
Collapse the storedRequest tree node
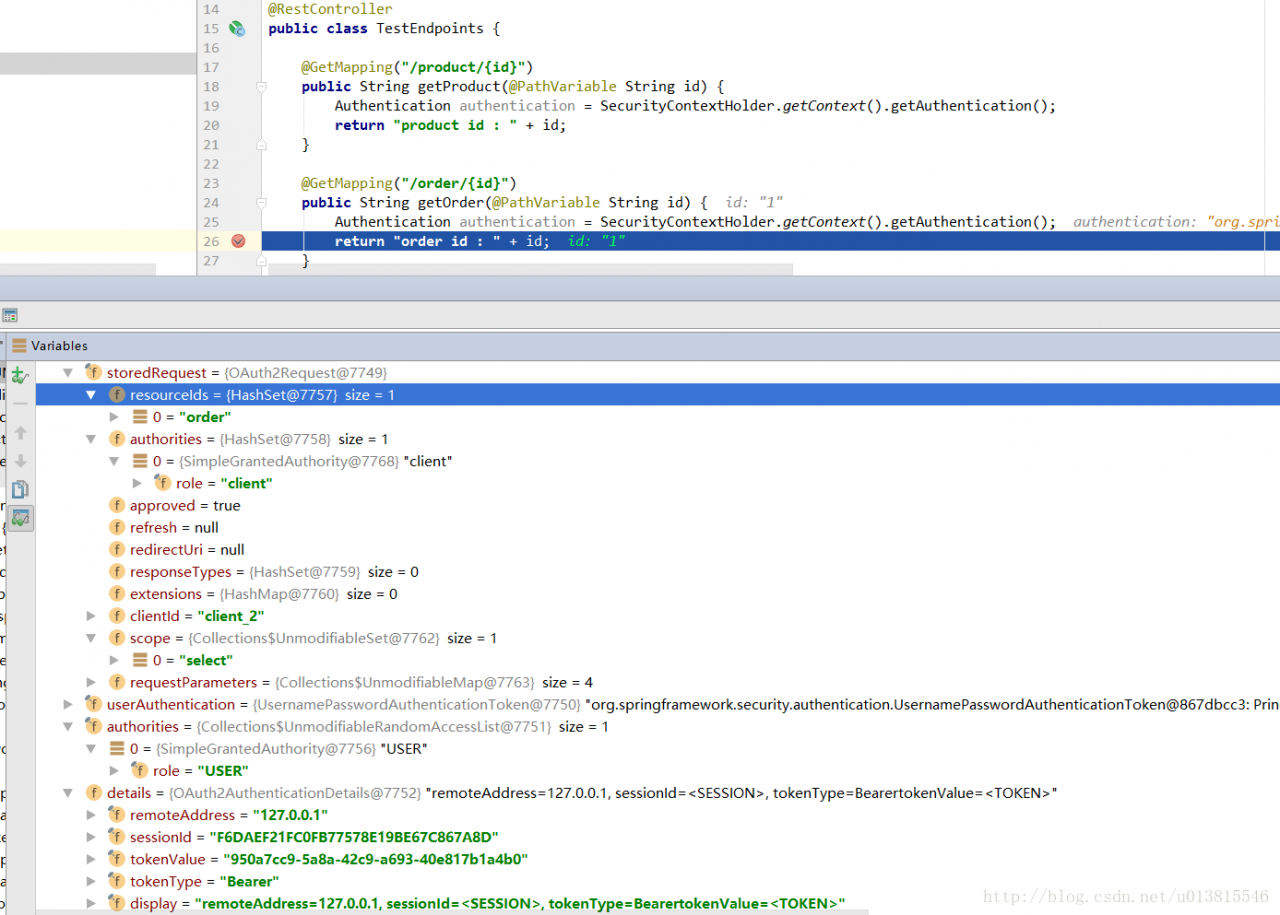68,373
